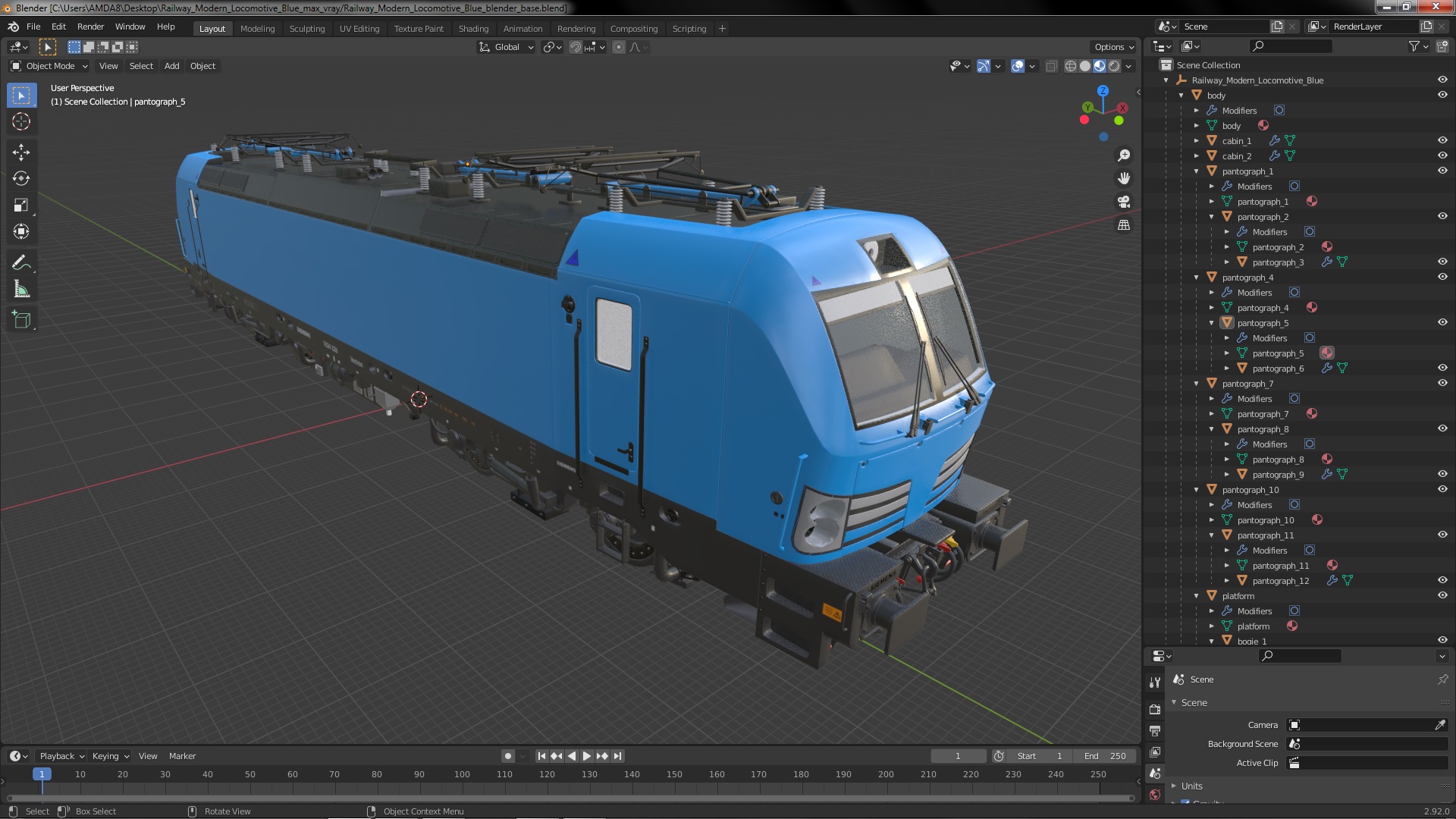1456x819 pixels.
Task: Select the Measure tool
Action: pyautogui.click(x=21, y=290)
